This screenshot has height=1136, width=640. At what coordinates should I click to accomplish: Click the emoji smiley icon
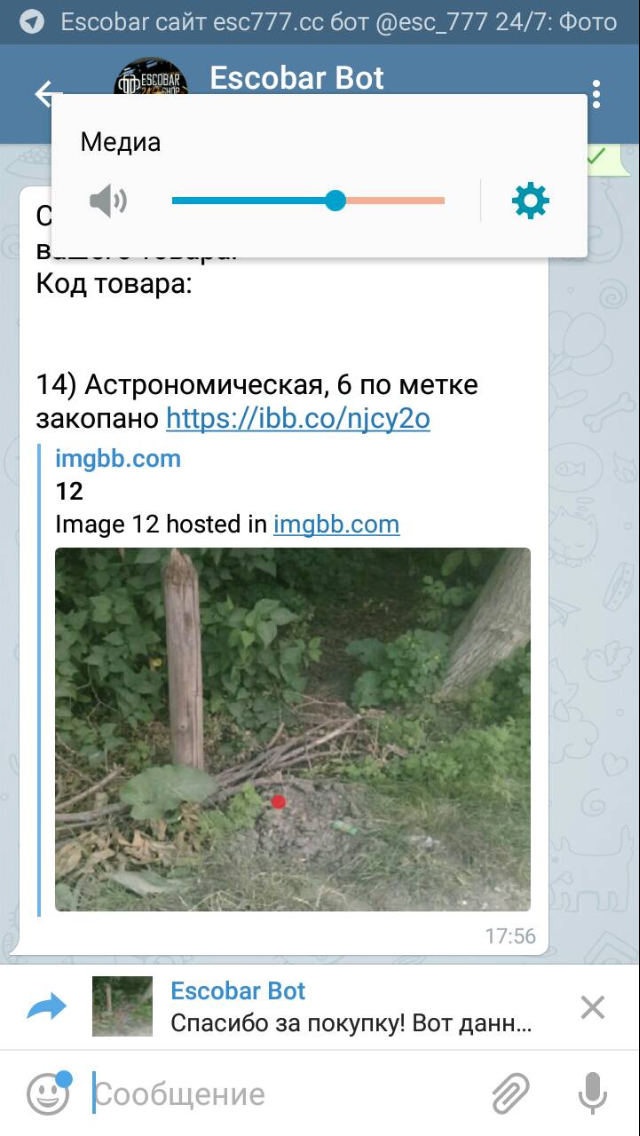(49, 1093)
